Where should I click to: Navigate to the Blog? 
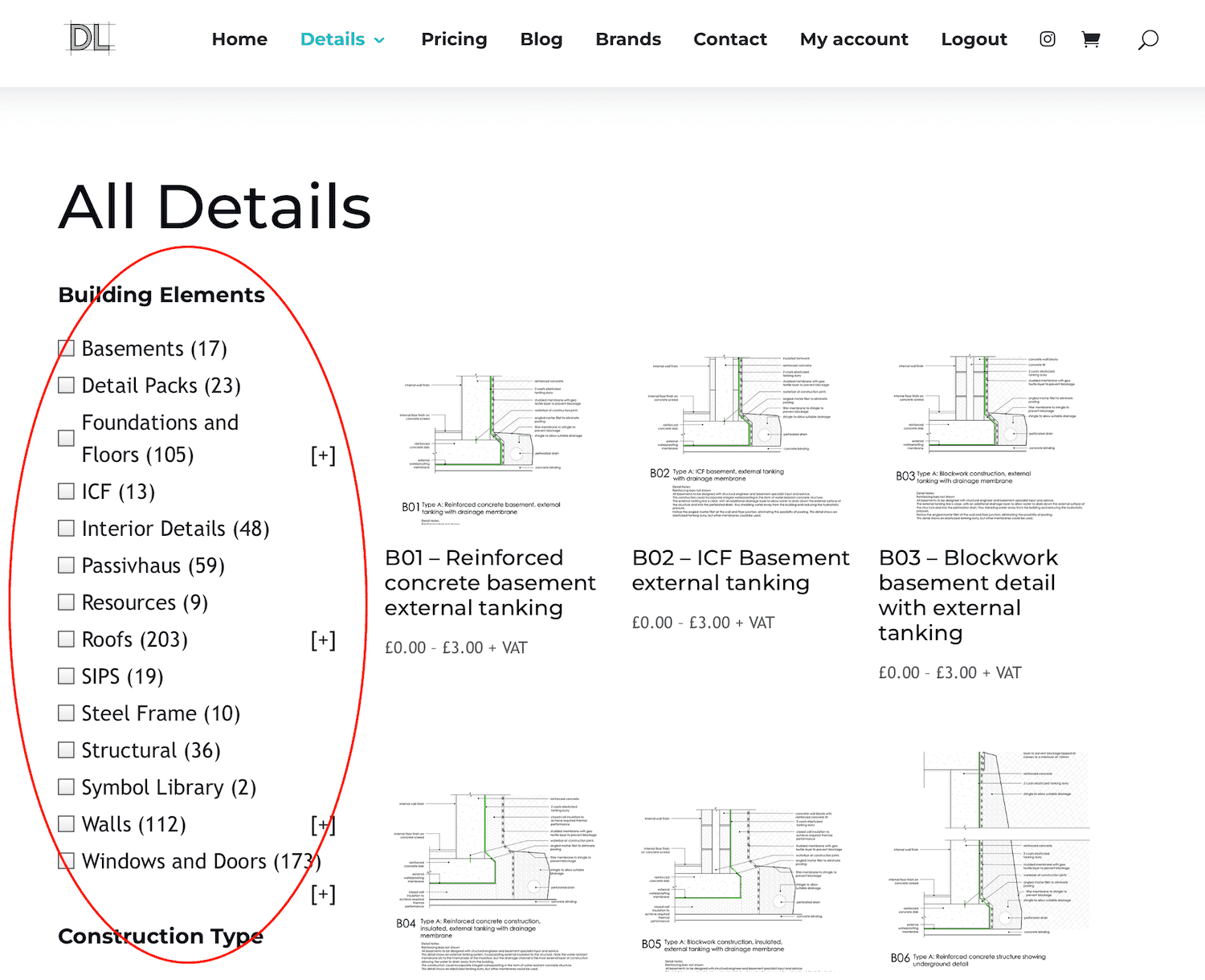[541, 39]
